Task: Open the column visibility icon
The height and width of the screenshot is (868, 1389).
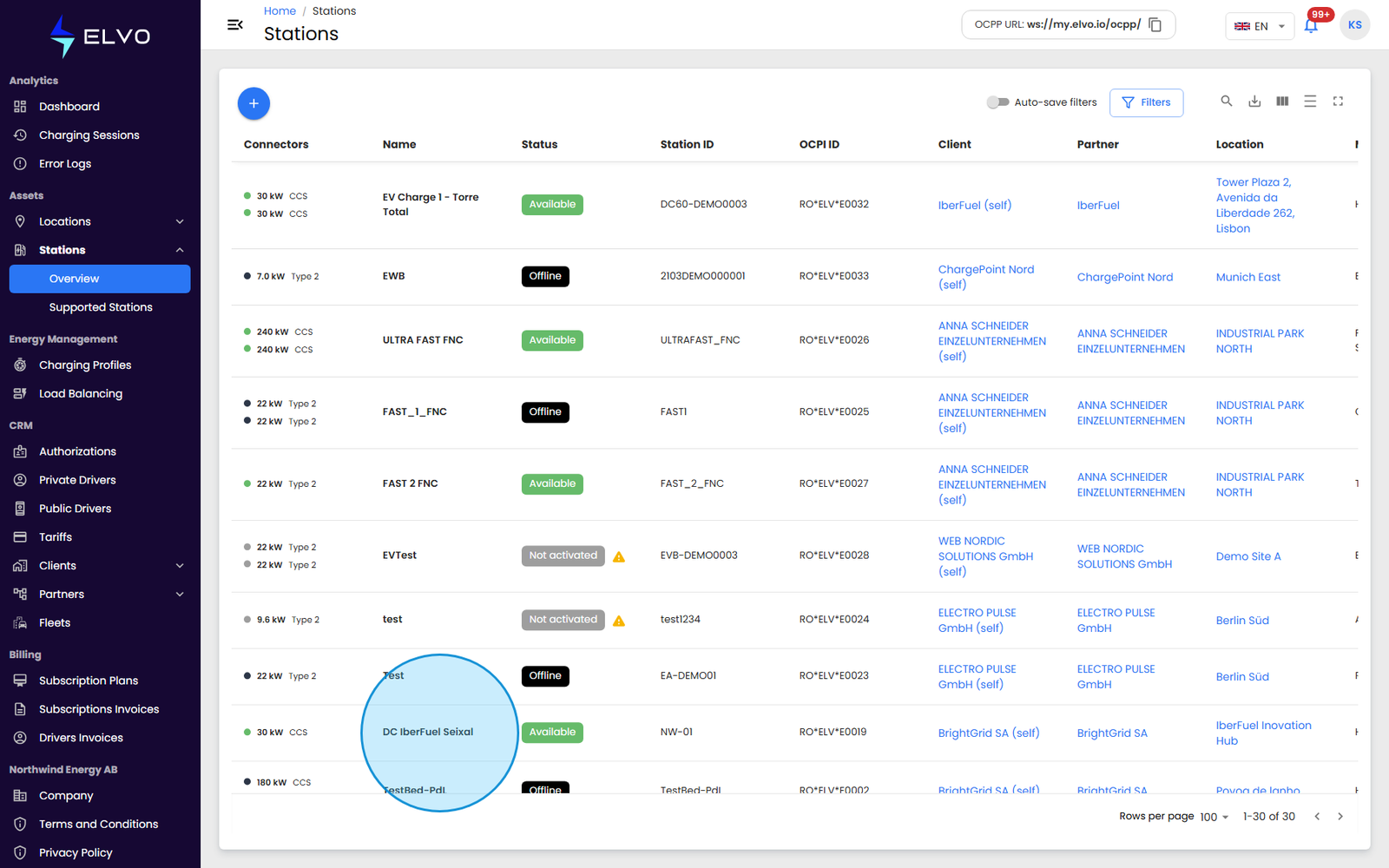Action: click(x=1282, y=102)
